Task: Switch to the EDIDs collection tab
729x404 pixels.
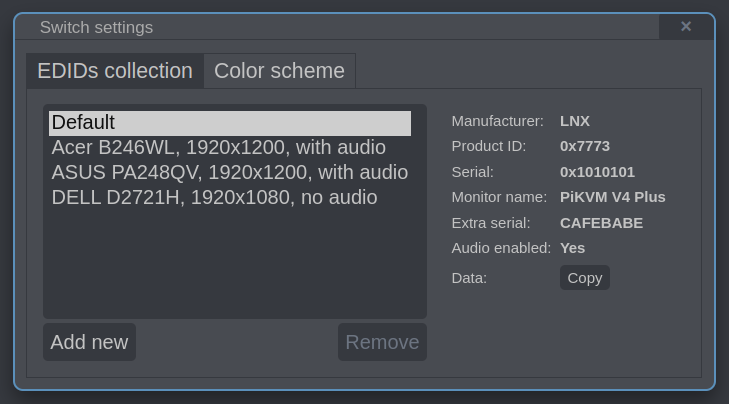Action: click(x=115, y=71)
